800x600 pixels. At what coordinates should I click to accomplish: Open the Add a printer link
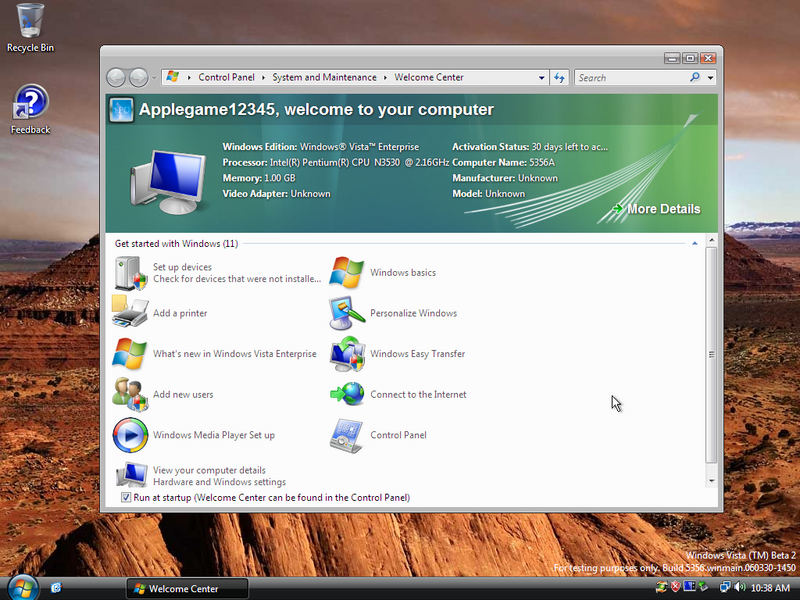[180, 313]
